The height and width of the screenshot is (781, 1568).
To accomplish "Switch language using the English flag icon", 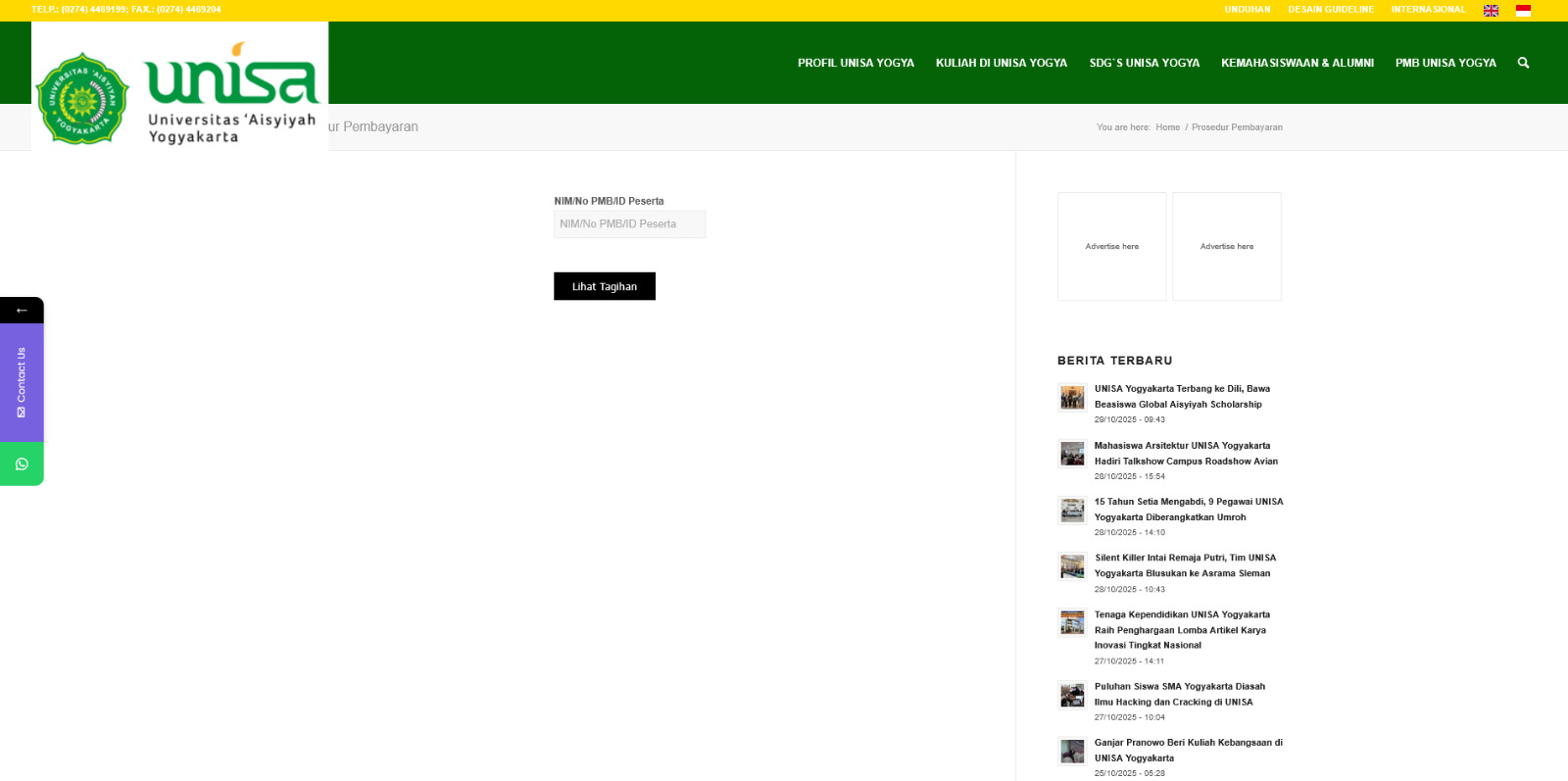I will [x=1491, y=11].
